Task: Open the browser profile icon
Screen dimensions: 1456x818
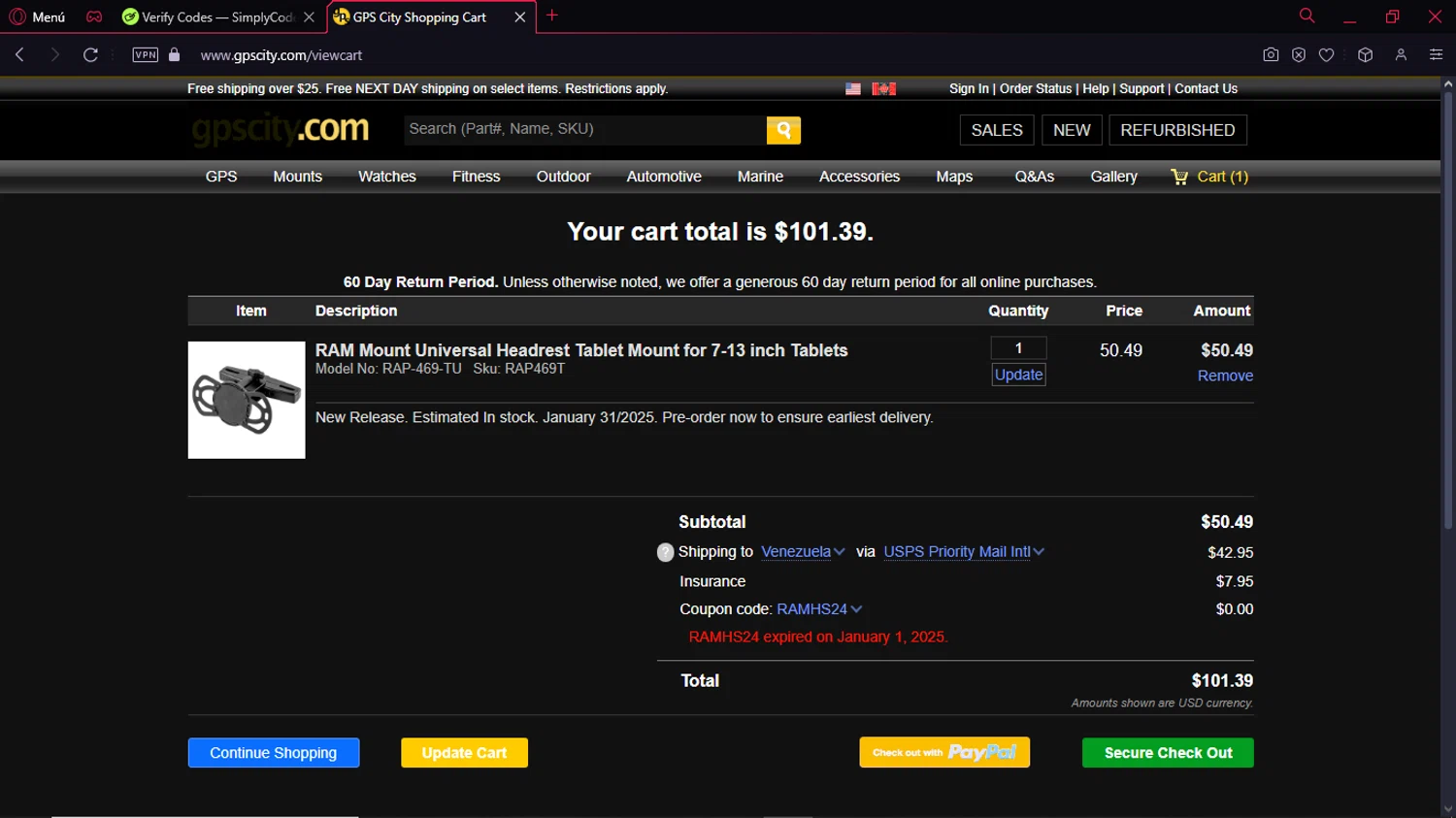Action: click(x=1401, y=54)
